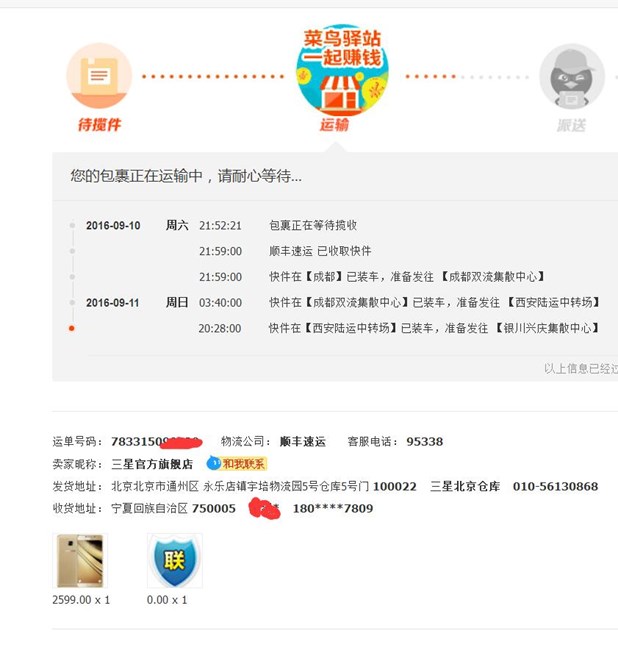This screenshot has height=650, width=618.
Task: Click the 运输 stage label
Action: coord(334,124)
